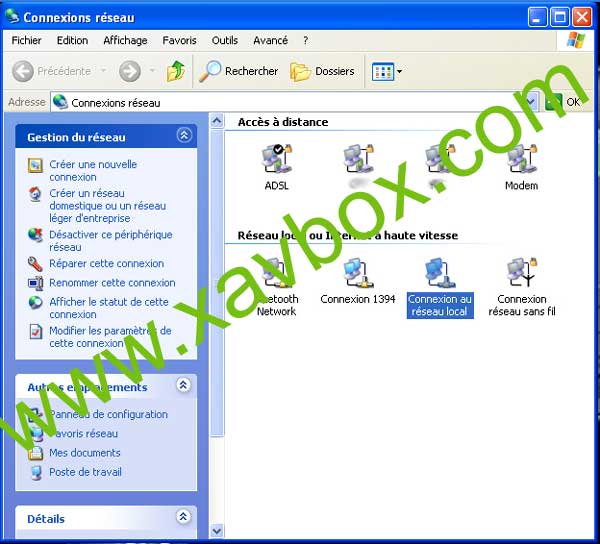Select the Connexion 1394 icon
The height and width of the screenshot is (544, 600).
[358, 272]
